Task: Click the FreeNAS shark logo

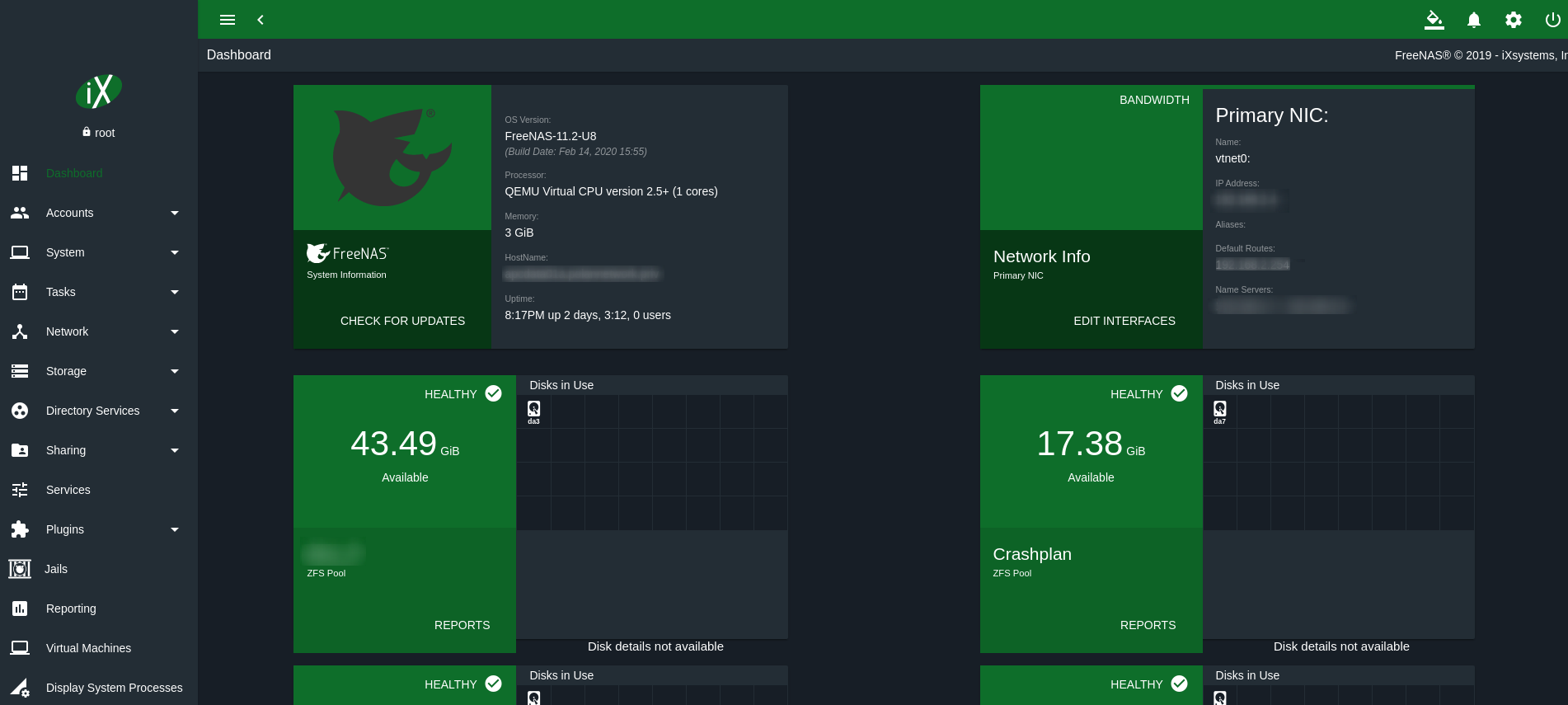Action: (392, 157)
